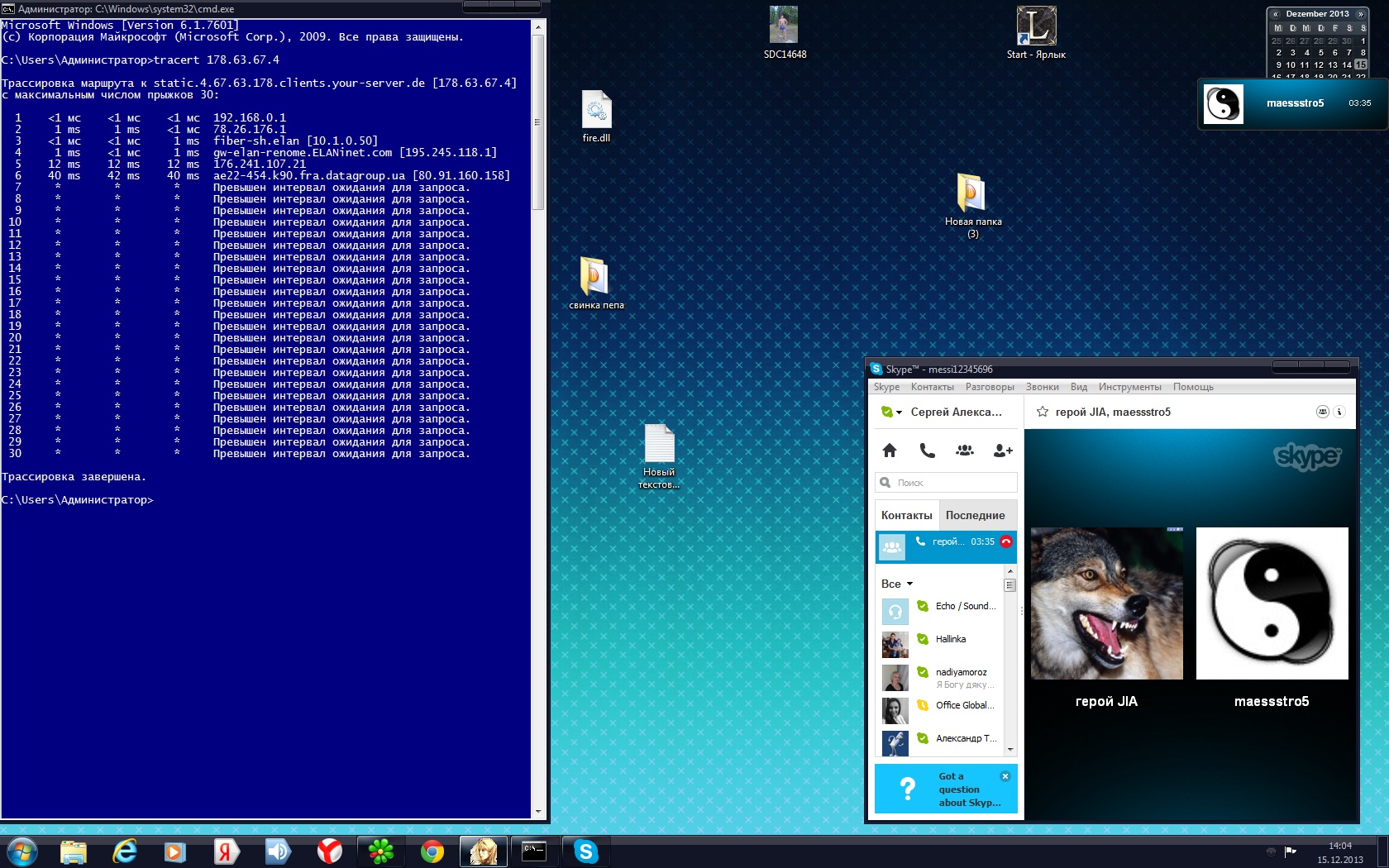Image resolution: width=1389 pixels, height=868 pixels.
Task: Click the cmd window vertical scrollbar thumb
Action: pos(538,122)
